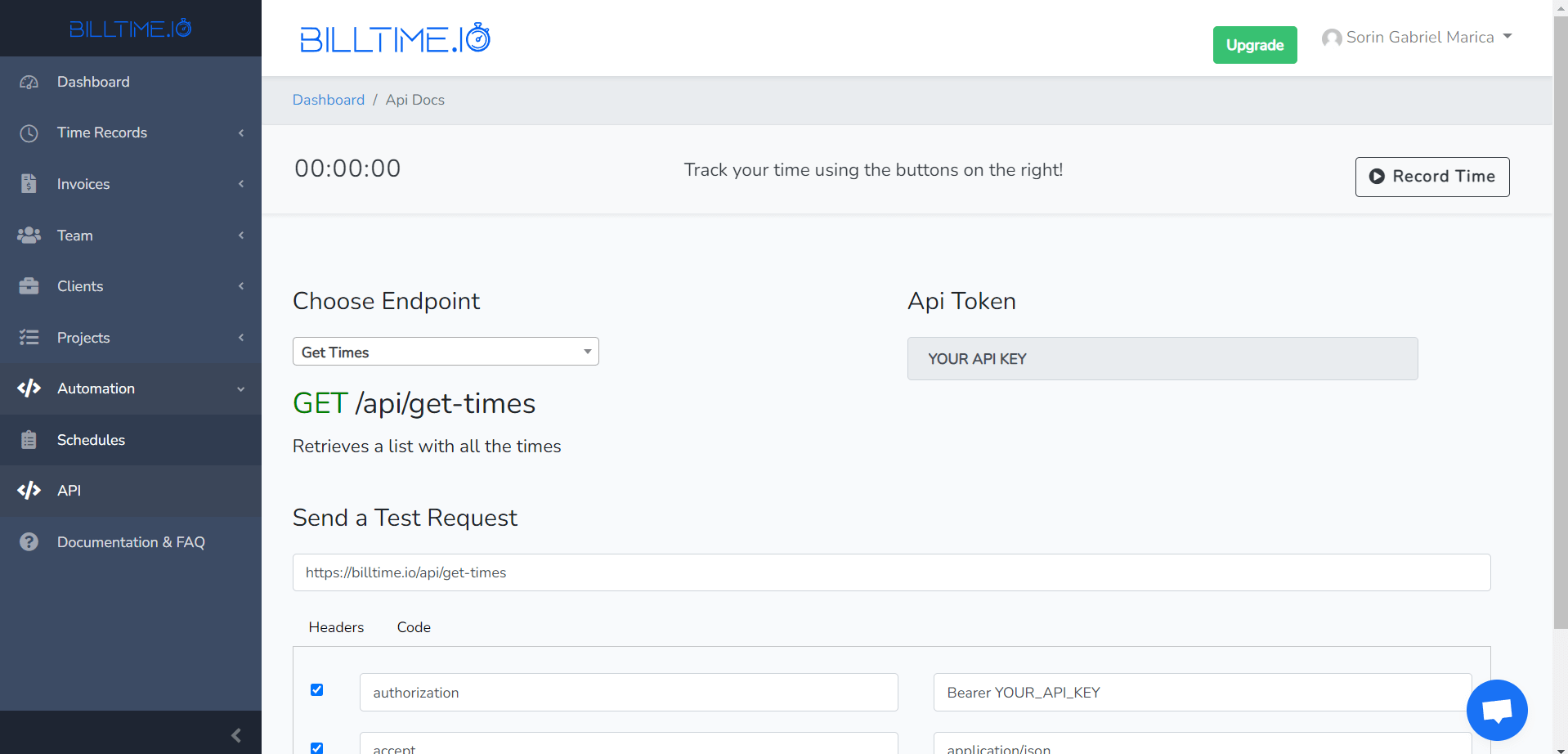Expand the Time Records submenu arrow
Viewport: 1568px width, 754px height.
click(x=241, y=133)
